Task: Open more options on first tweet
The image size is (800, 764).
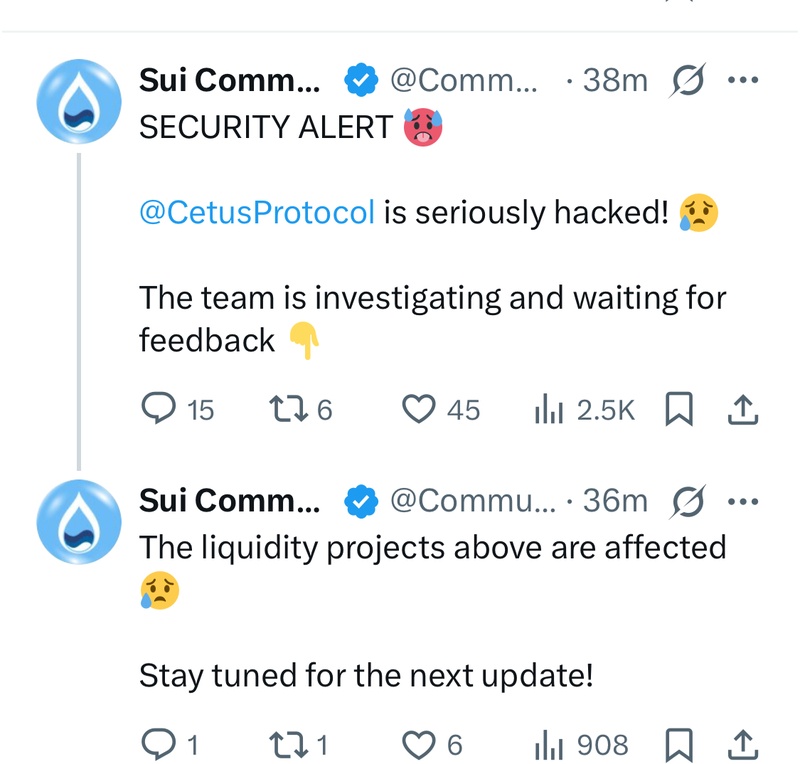Action: 743,80
